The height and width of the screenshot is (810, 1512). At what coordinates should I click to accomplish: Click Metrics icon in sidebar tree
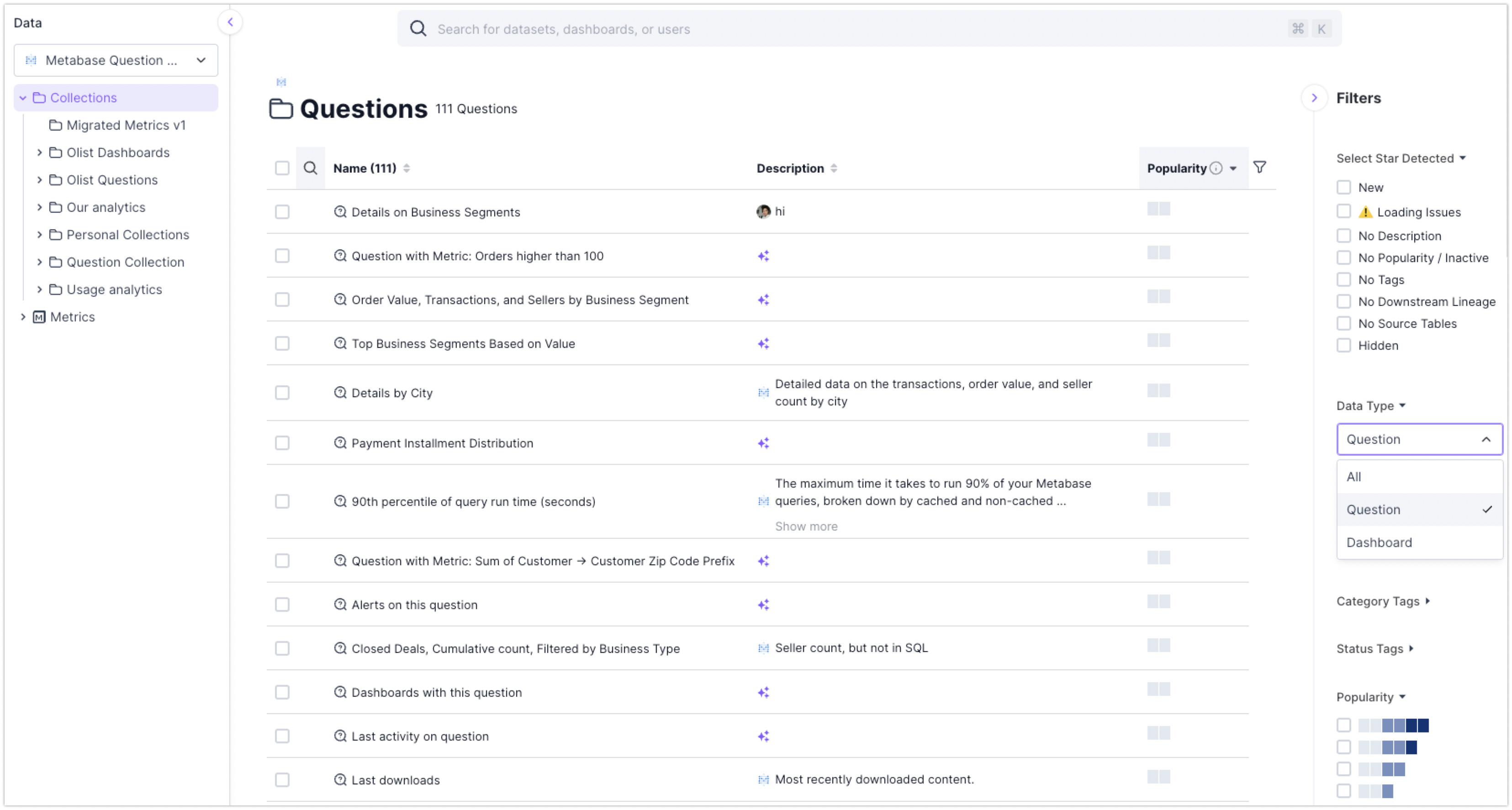coord(39,317)
